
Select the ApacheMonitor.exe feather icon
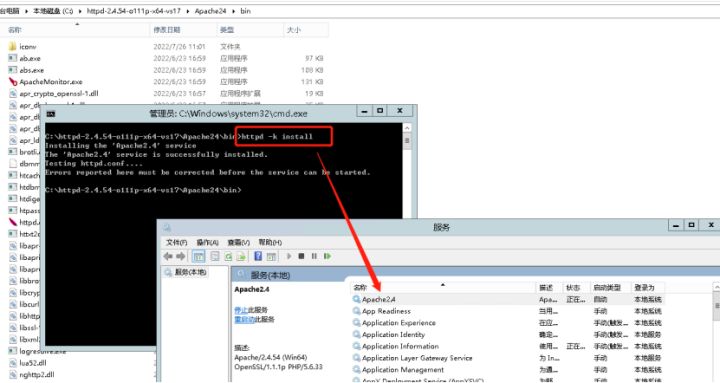(x=13, y=82)
